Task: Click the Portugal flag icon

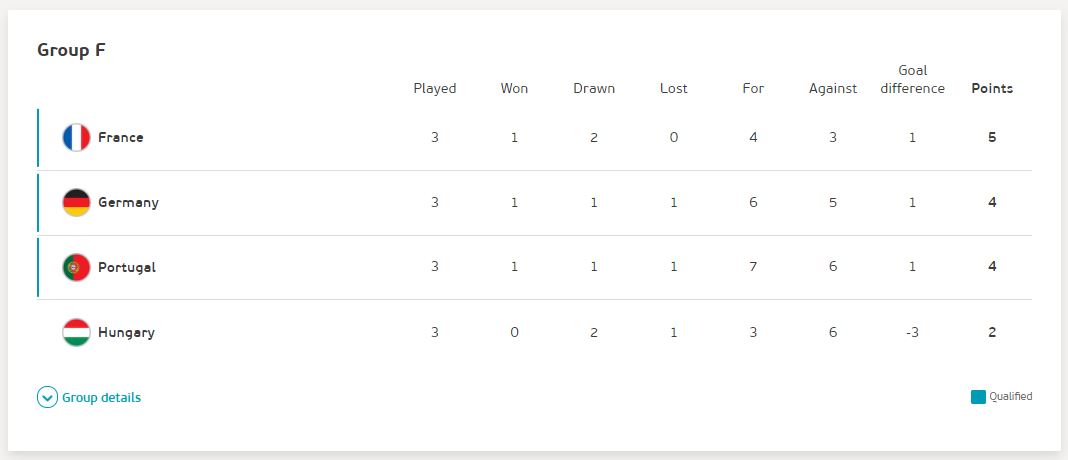Action: coord(76,267)
